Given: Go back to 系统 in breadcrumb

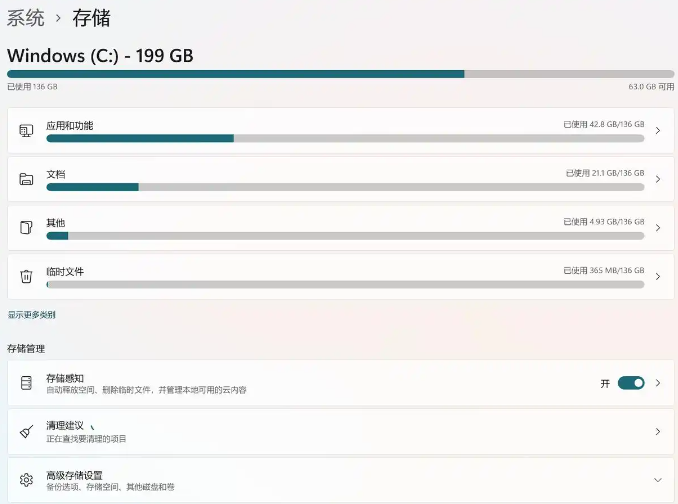Looking at the screenshot, I should (26, 18).
